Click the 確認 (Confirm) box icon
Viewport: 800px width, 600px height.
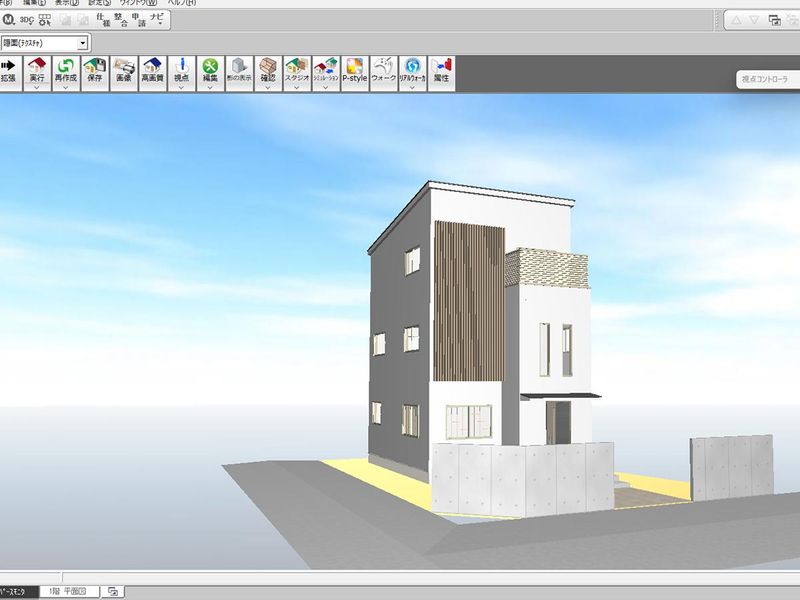(x=268, y=69)
